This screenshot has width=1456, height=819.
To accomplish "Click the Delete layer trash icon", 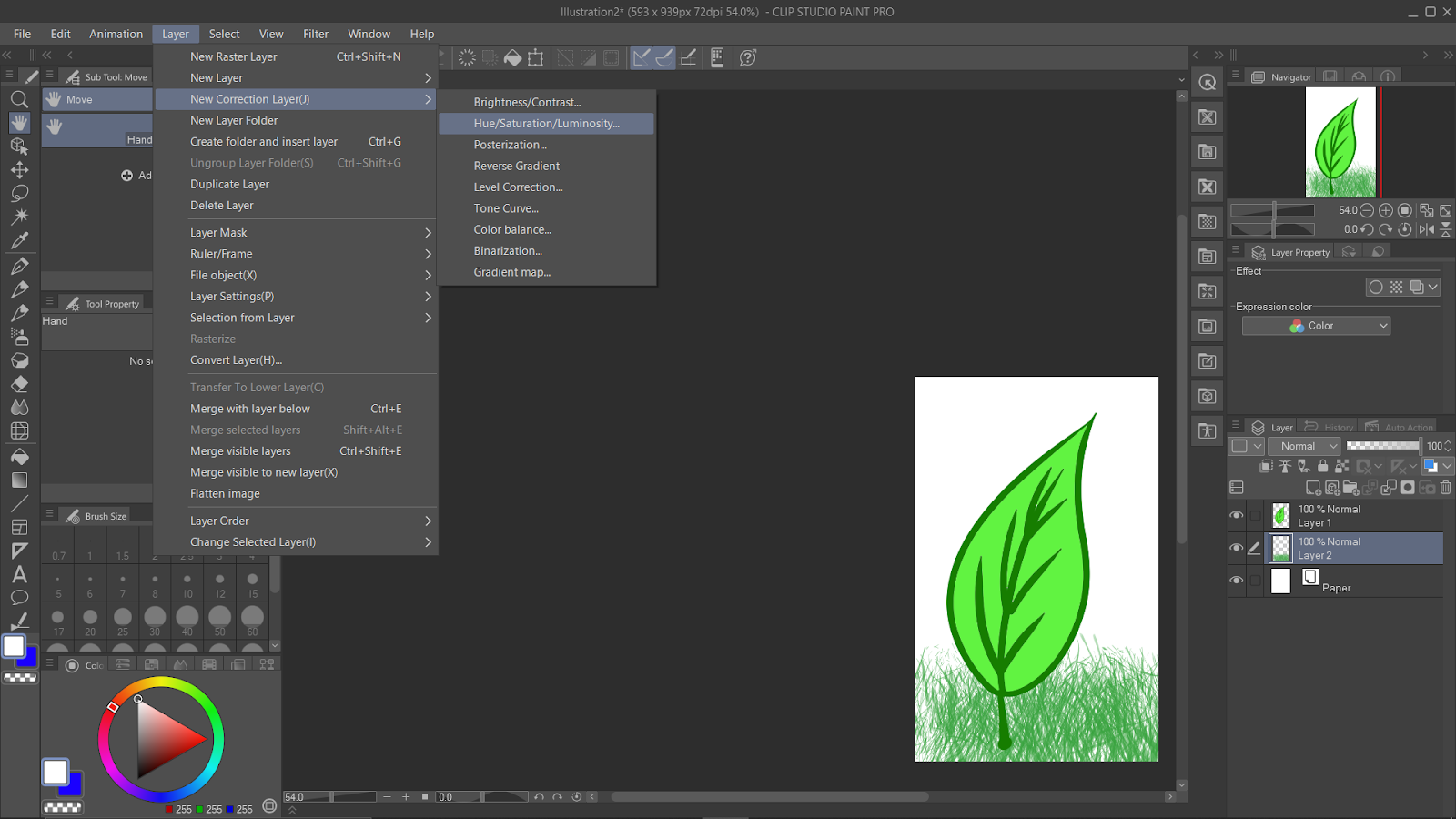I will [x=1445, y=488].
